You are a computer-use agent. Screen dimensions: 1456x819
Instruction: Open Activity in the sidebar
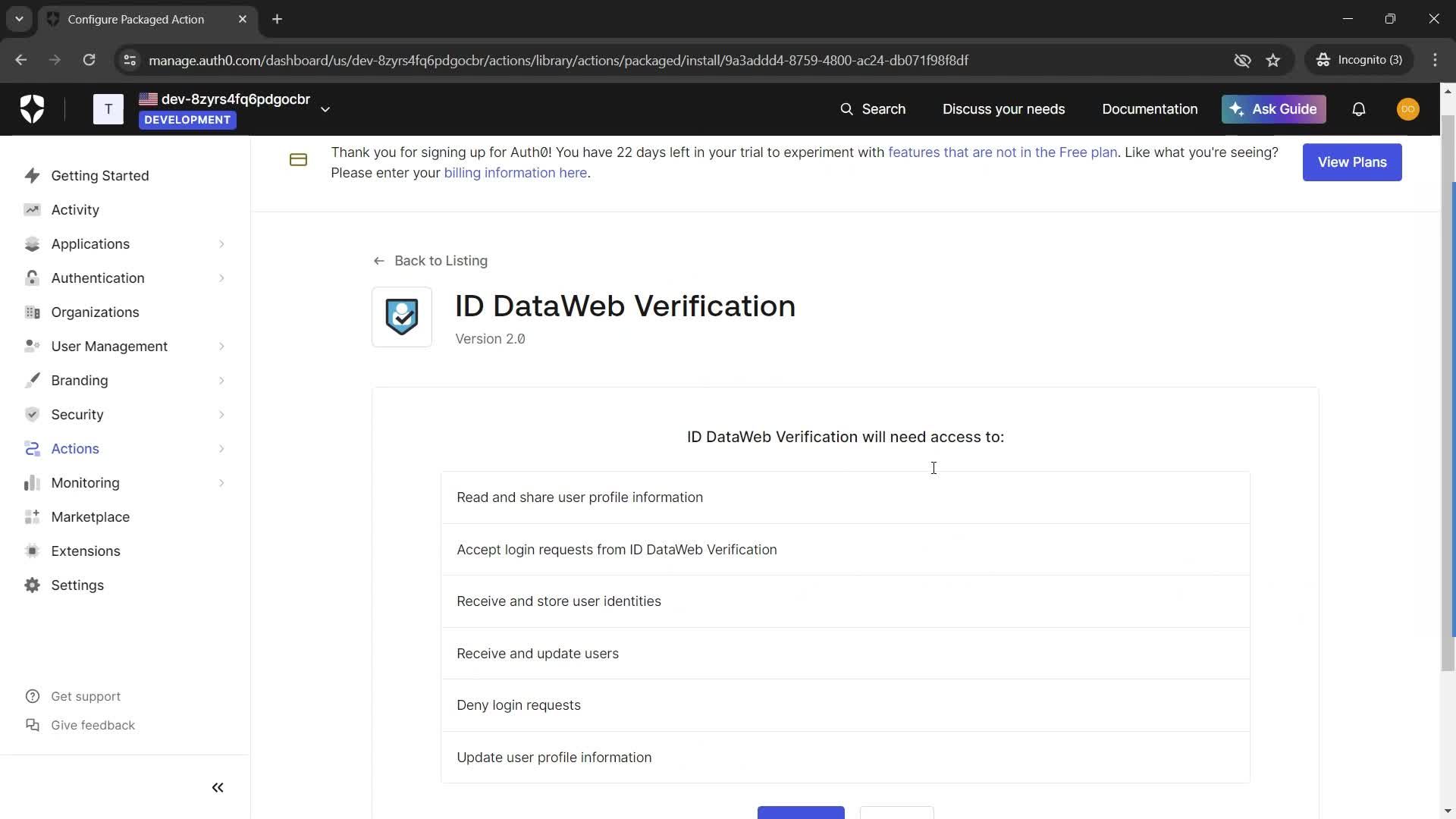click(x=75, y=210)
